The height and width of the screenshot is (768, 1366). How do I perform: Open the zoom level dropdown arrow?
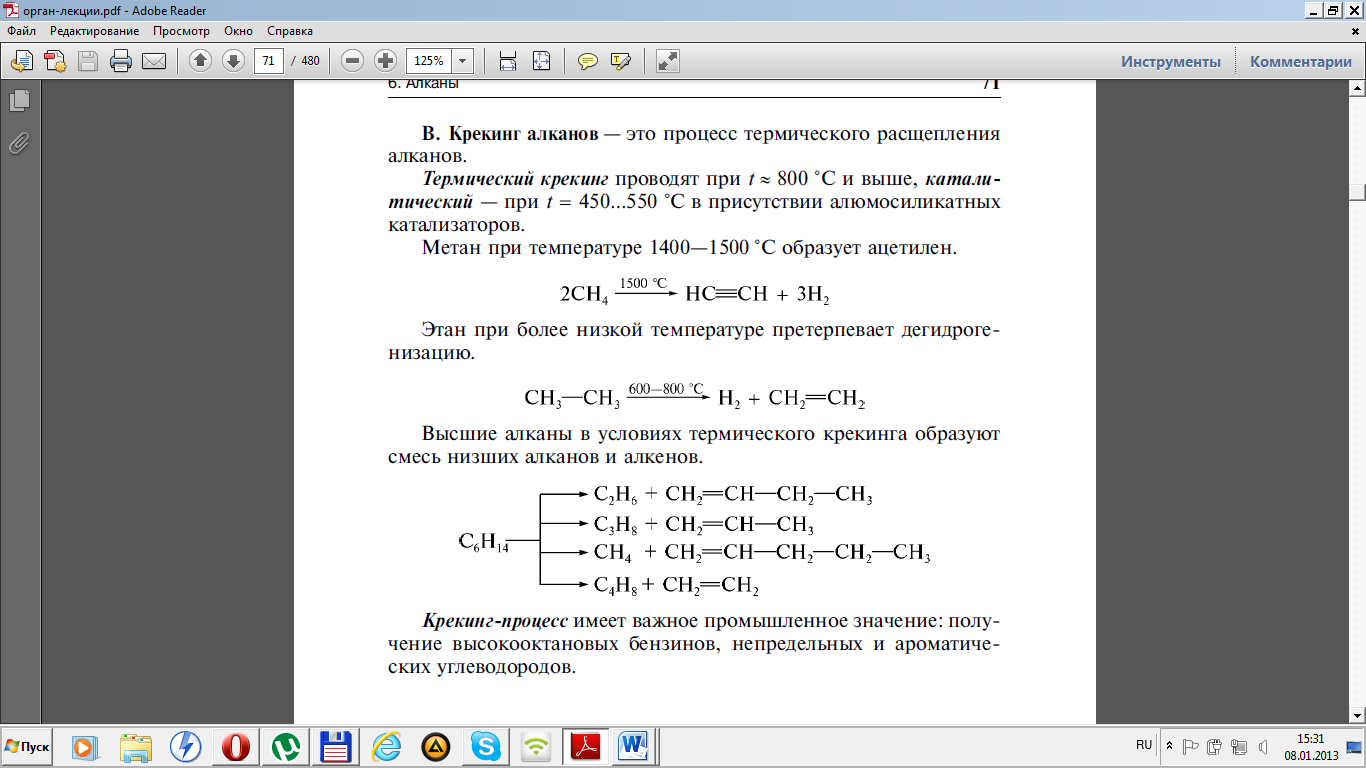[463, 61]
